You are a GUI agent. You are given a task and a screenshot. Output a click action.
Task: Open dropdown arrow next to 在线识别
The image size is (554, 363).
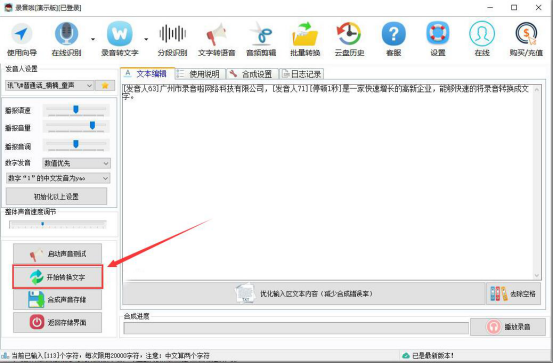(x=93, y=39)
